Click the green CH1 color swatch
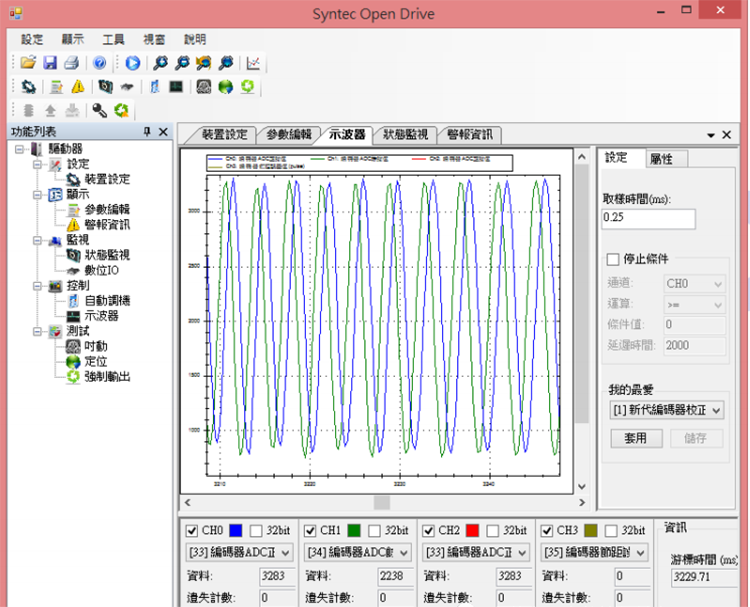Screen dimensions: 750x607 click(354, 530)
